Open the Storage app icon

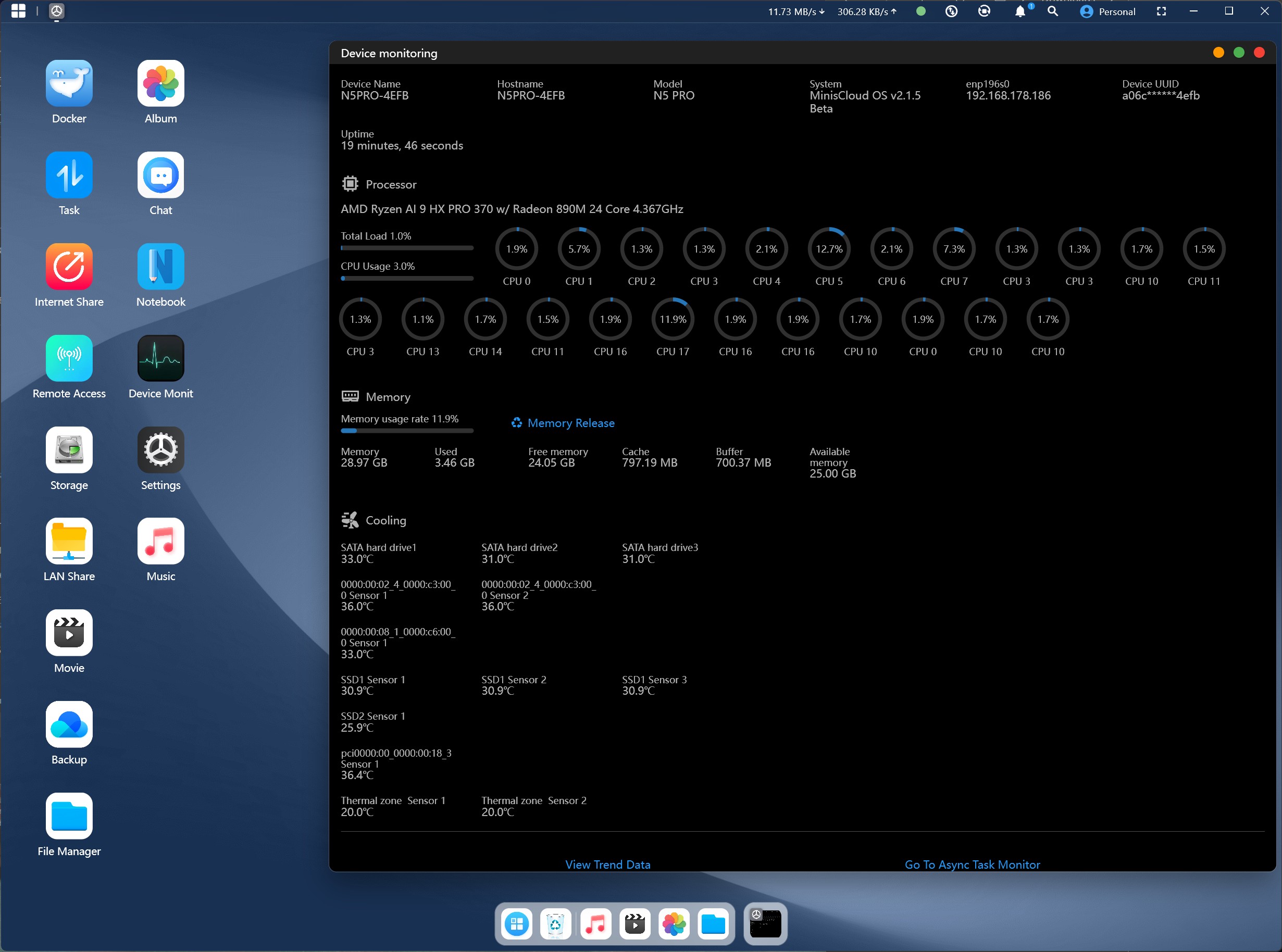coord(69,450)
